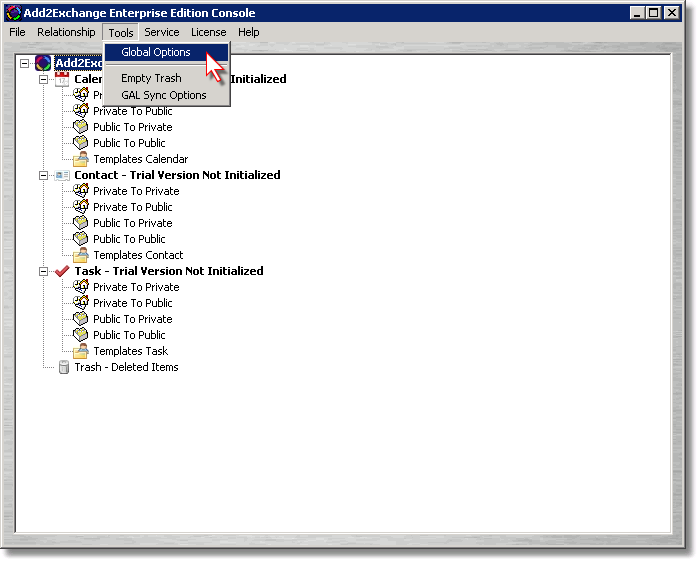Click Contact Public To Private icon
This screenshot has height=561, width=698.
[x=81, y=223]
